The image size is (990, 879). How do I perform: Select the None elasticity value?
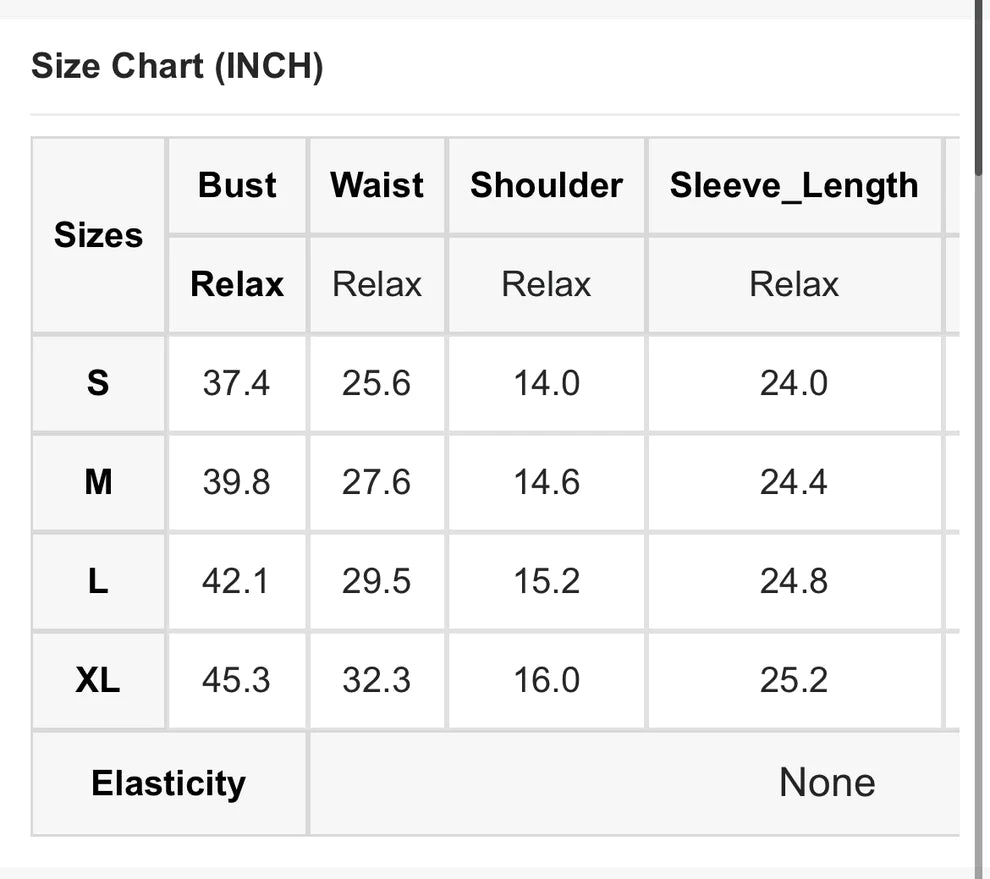click(827, 783)
